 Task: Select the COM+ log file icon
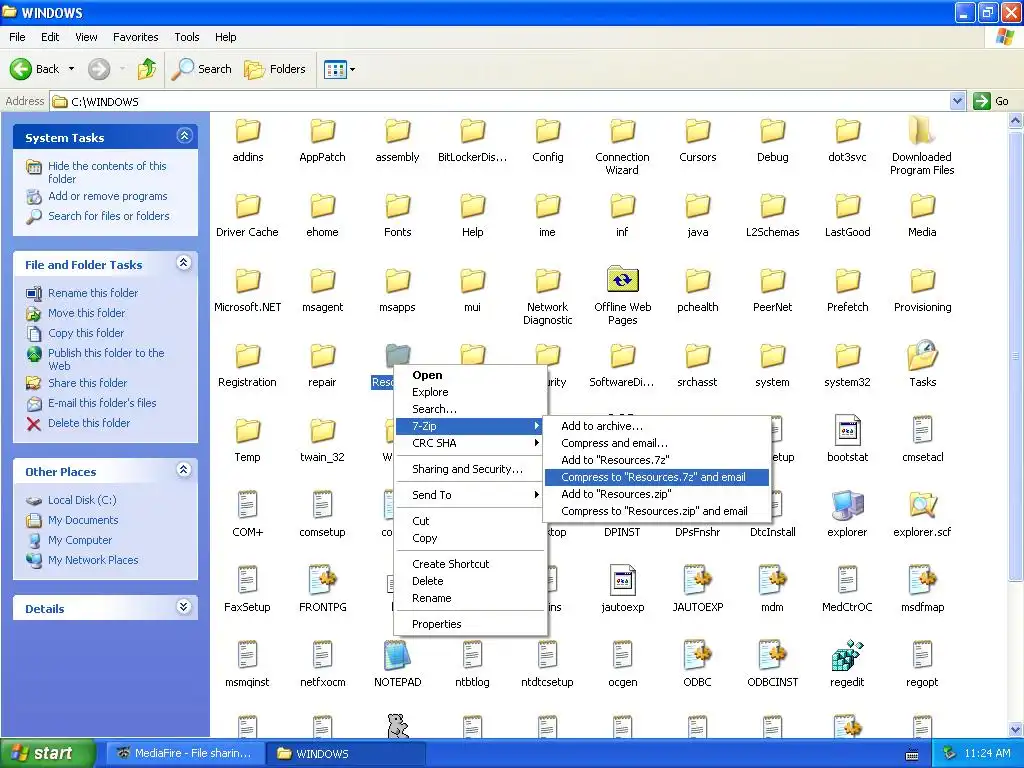pyautogui.click(x=248, y=505)
